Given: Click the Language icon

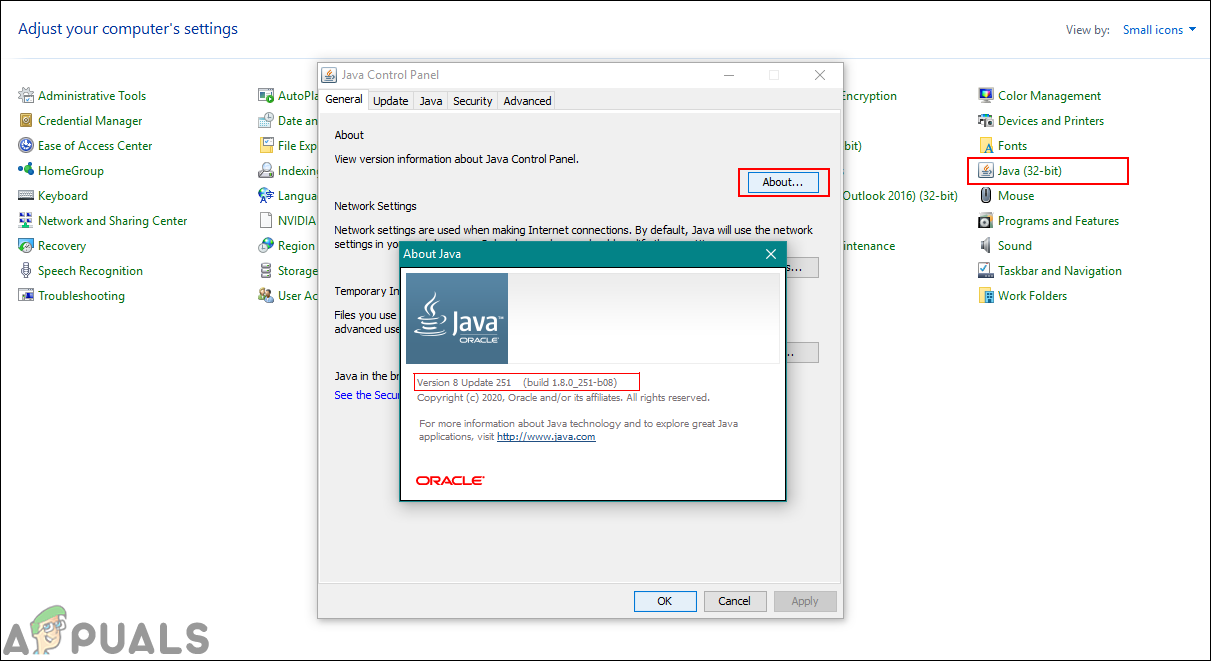Looking at the screenshot, I should 266,196.
